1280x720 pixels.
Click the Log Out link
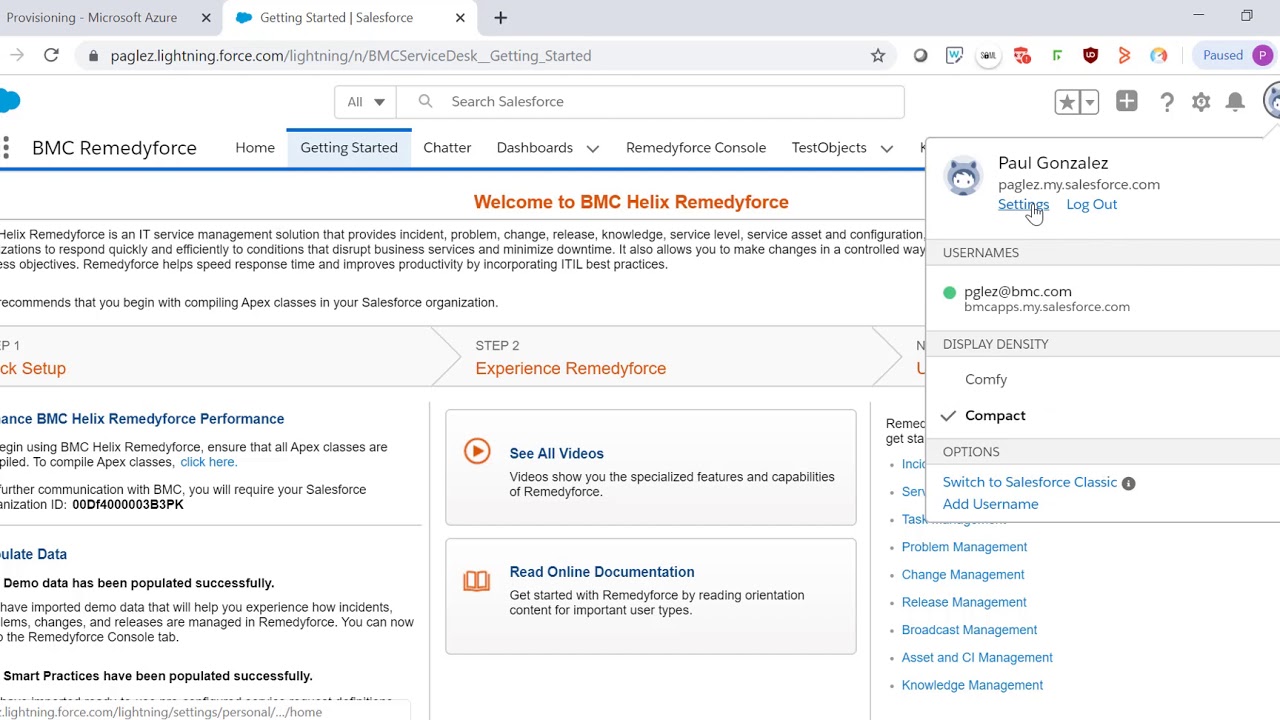pyautogui.click(x=1091, y=205)
